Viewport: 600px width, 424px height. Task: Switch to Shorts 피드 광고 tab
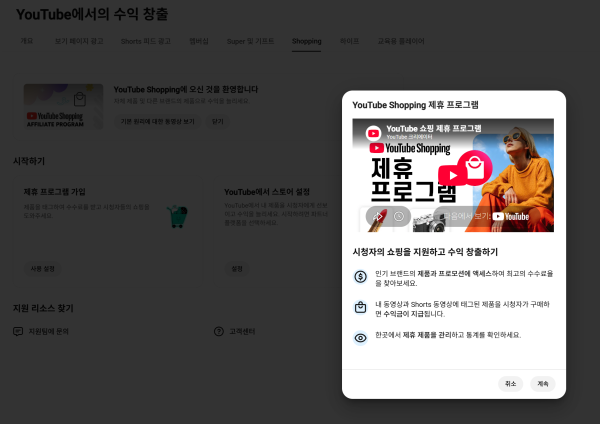click(146, 41)
